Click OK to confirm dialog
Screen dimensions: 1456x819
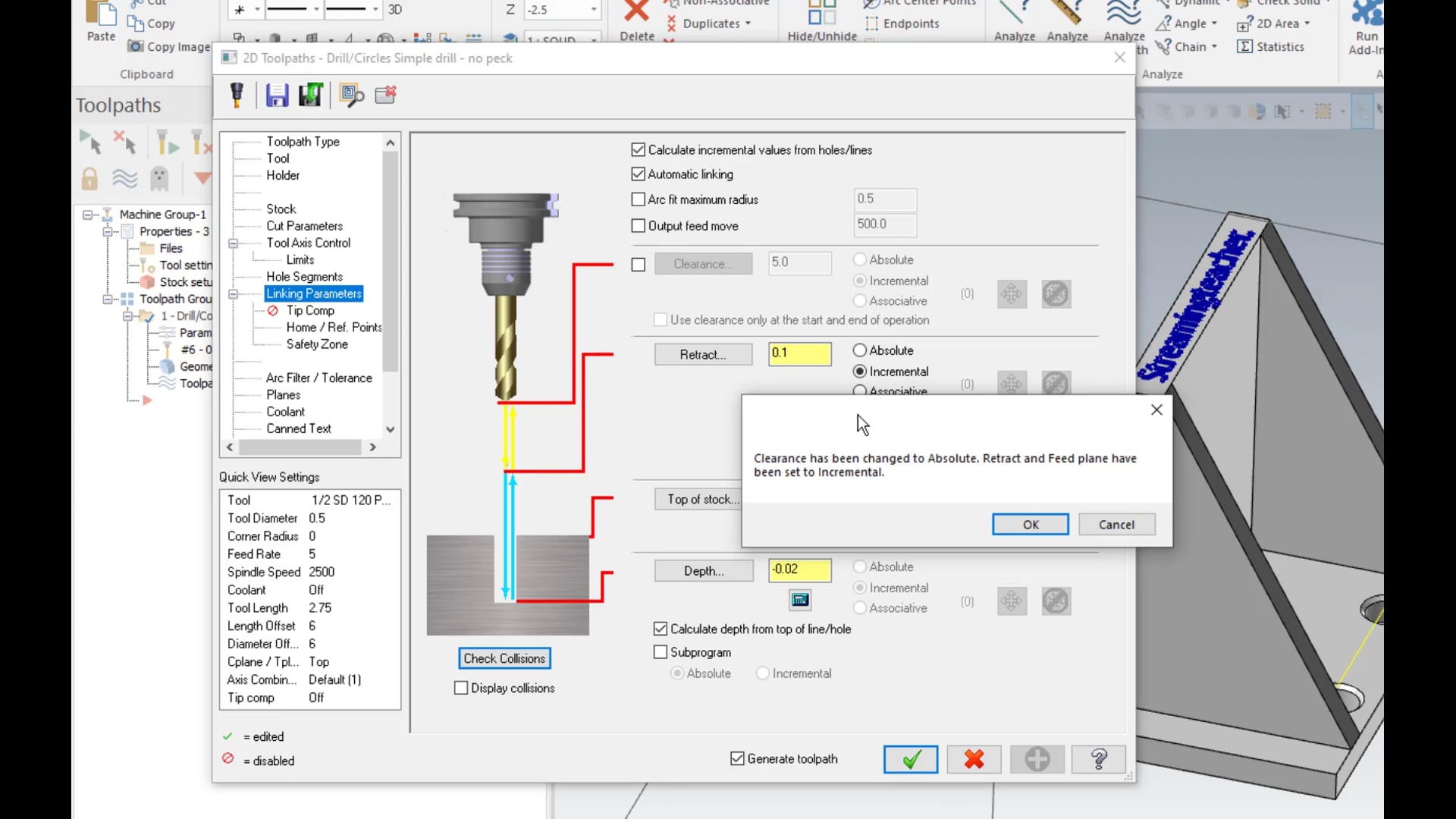(x=1031, y=524)
